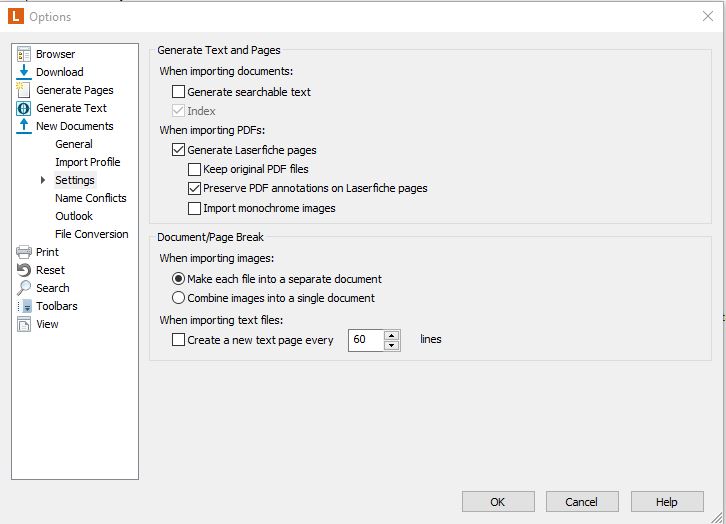Go to the File Conversion section
Viewport: 726px width, 524px height.
click(91, 234)
